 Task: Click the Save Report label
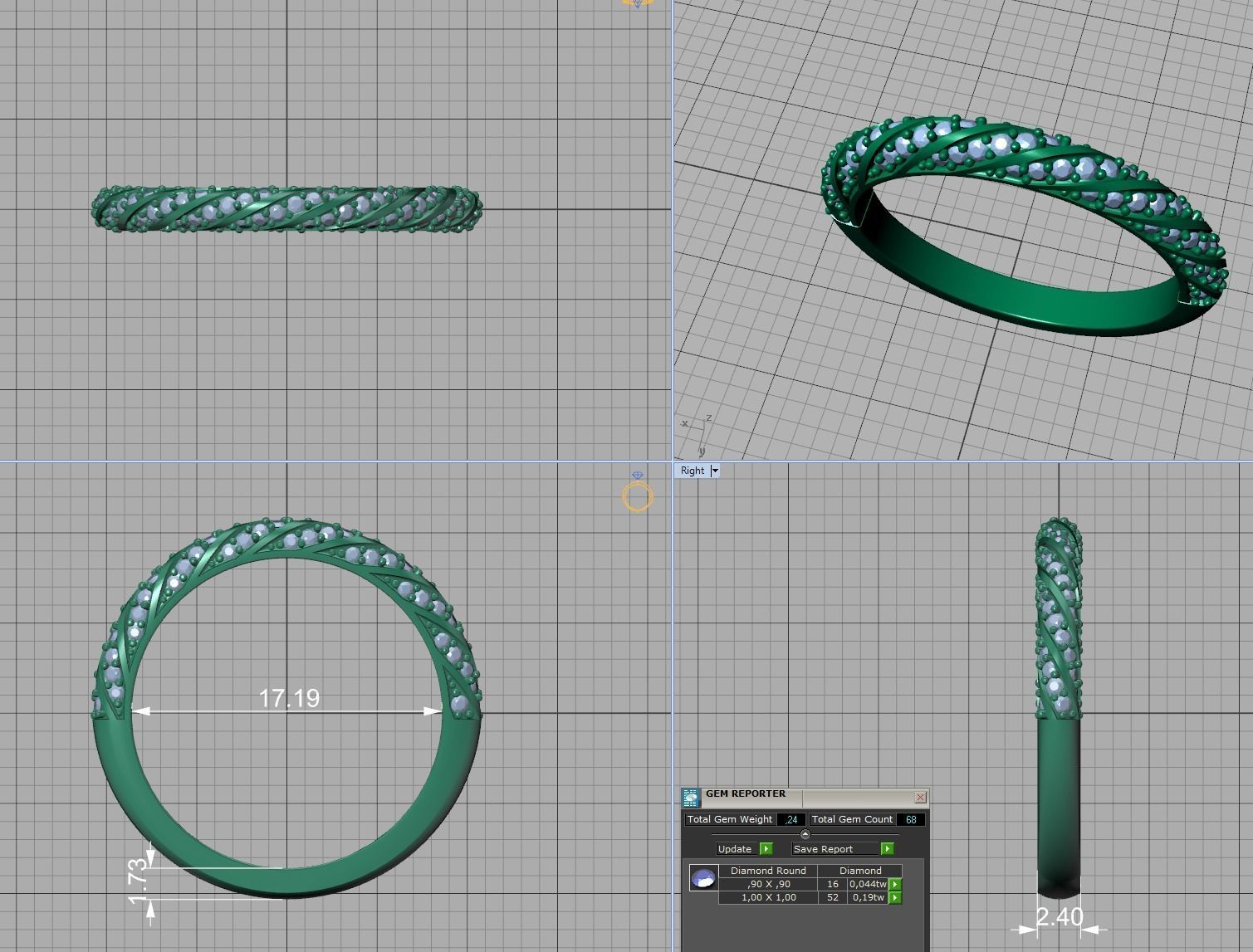pos(823,848)
